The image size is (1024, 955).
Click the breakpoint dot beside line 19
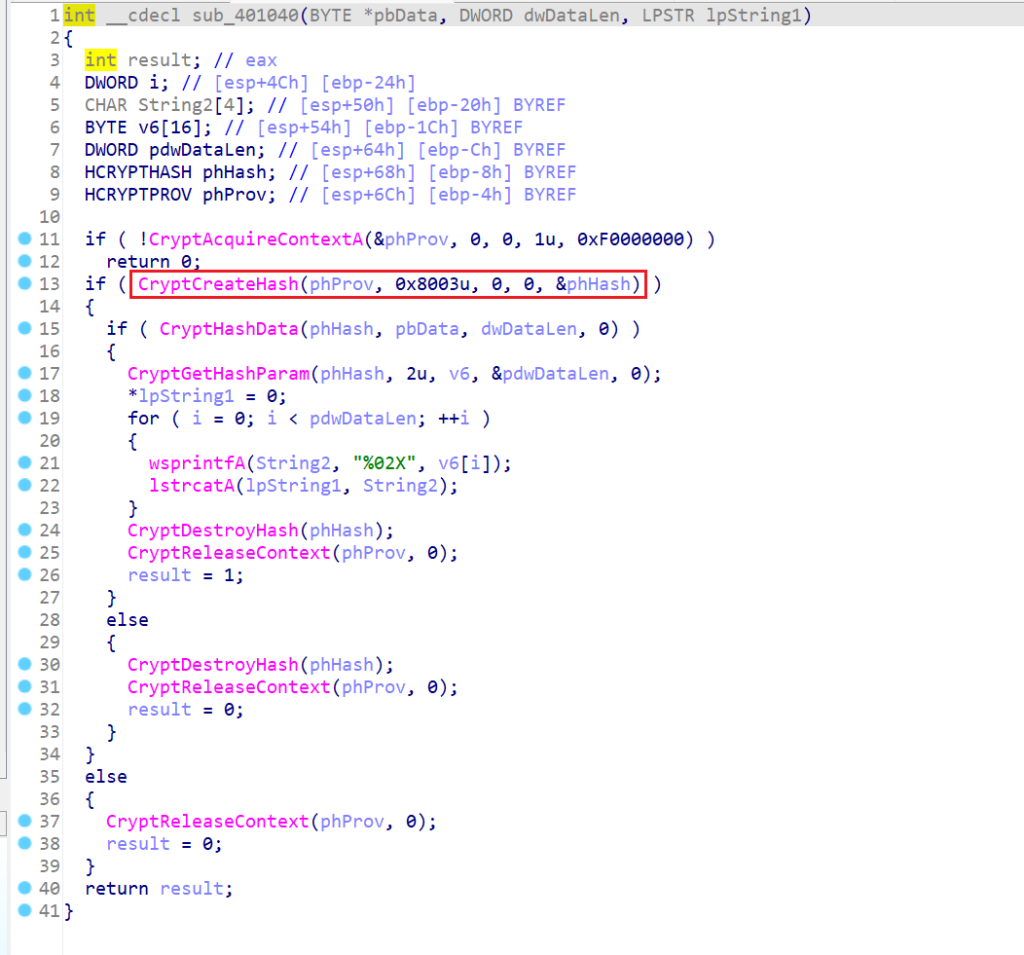pos(25,418)
